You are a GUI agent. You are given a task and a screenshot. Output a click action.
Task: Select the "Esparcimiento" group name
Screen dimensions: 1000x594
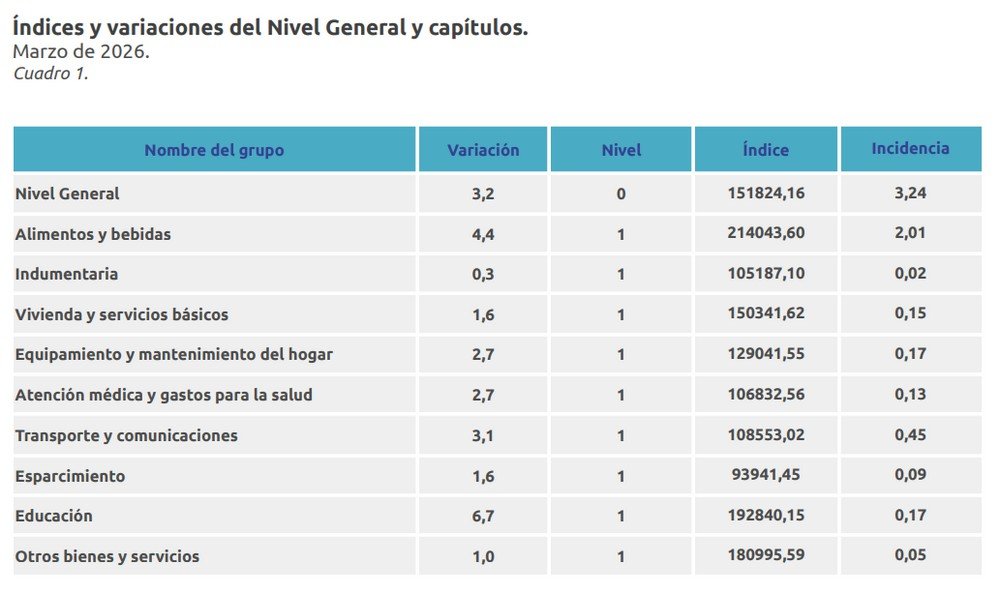[x=70, y=476]
